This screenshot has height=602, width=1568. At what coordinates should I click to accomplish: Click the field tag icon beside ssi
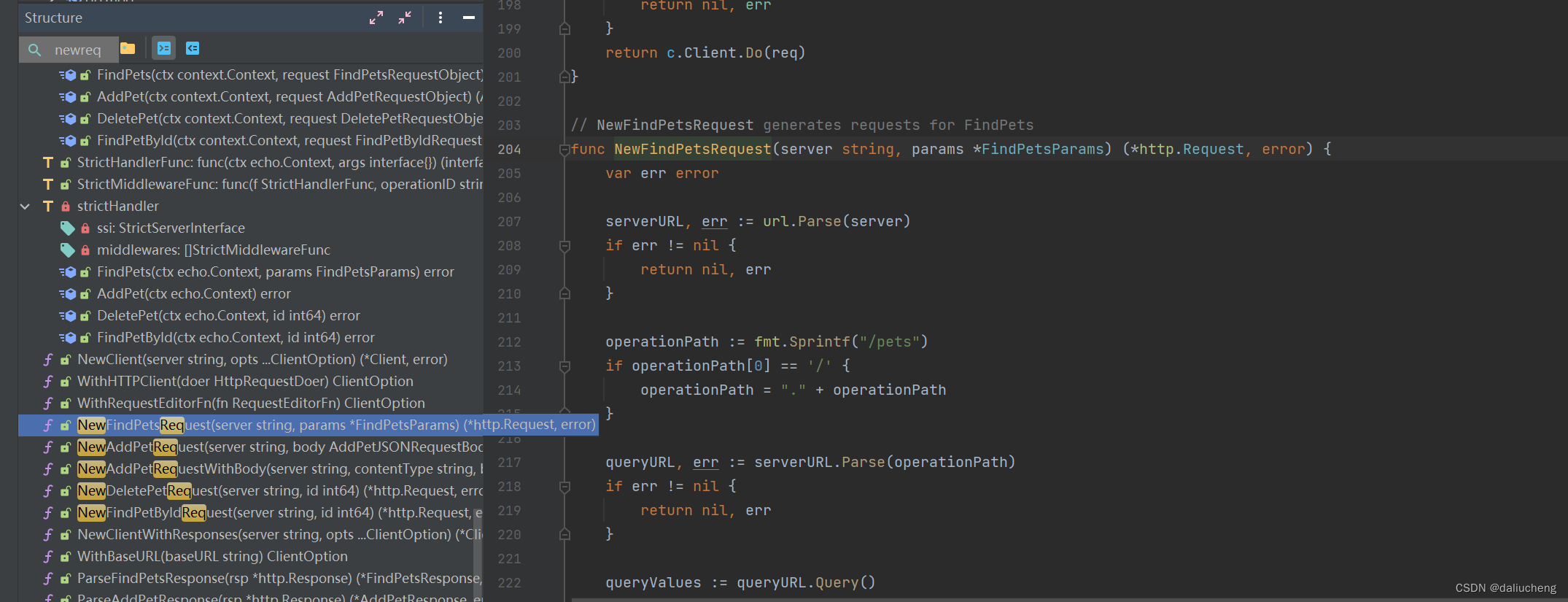coord(67,228)
